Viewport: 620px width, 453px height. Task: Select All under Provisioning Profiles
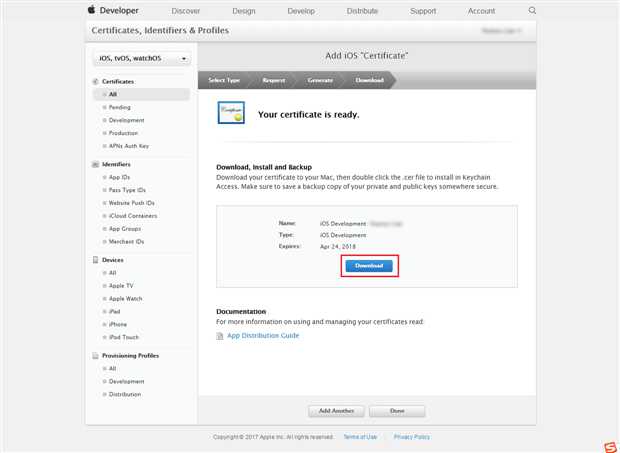tap(113, 369)
